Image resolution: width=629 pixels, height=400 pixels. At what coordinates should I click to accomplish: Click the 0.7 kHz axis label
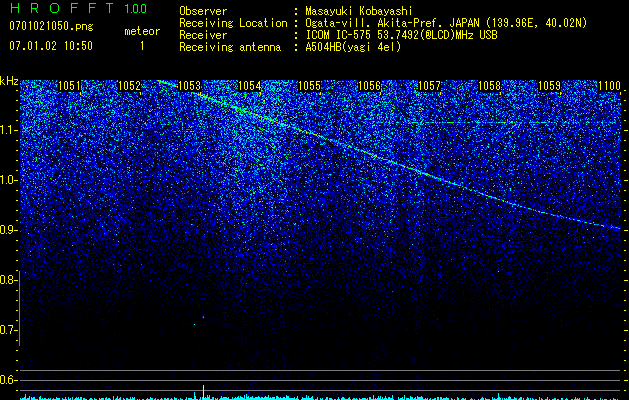9,330
